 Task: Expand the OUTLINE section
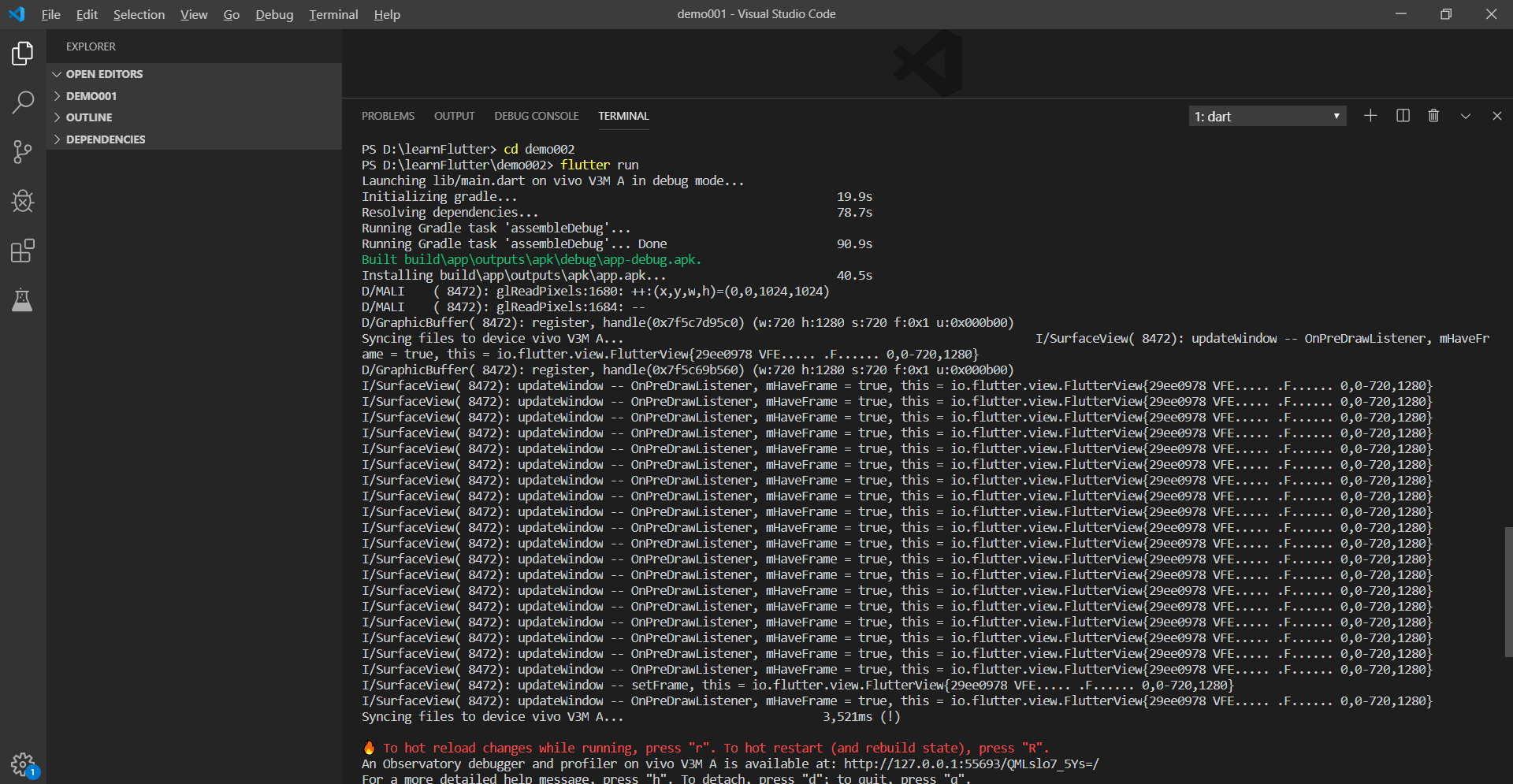click(x=194, y=117)
